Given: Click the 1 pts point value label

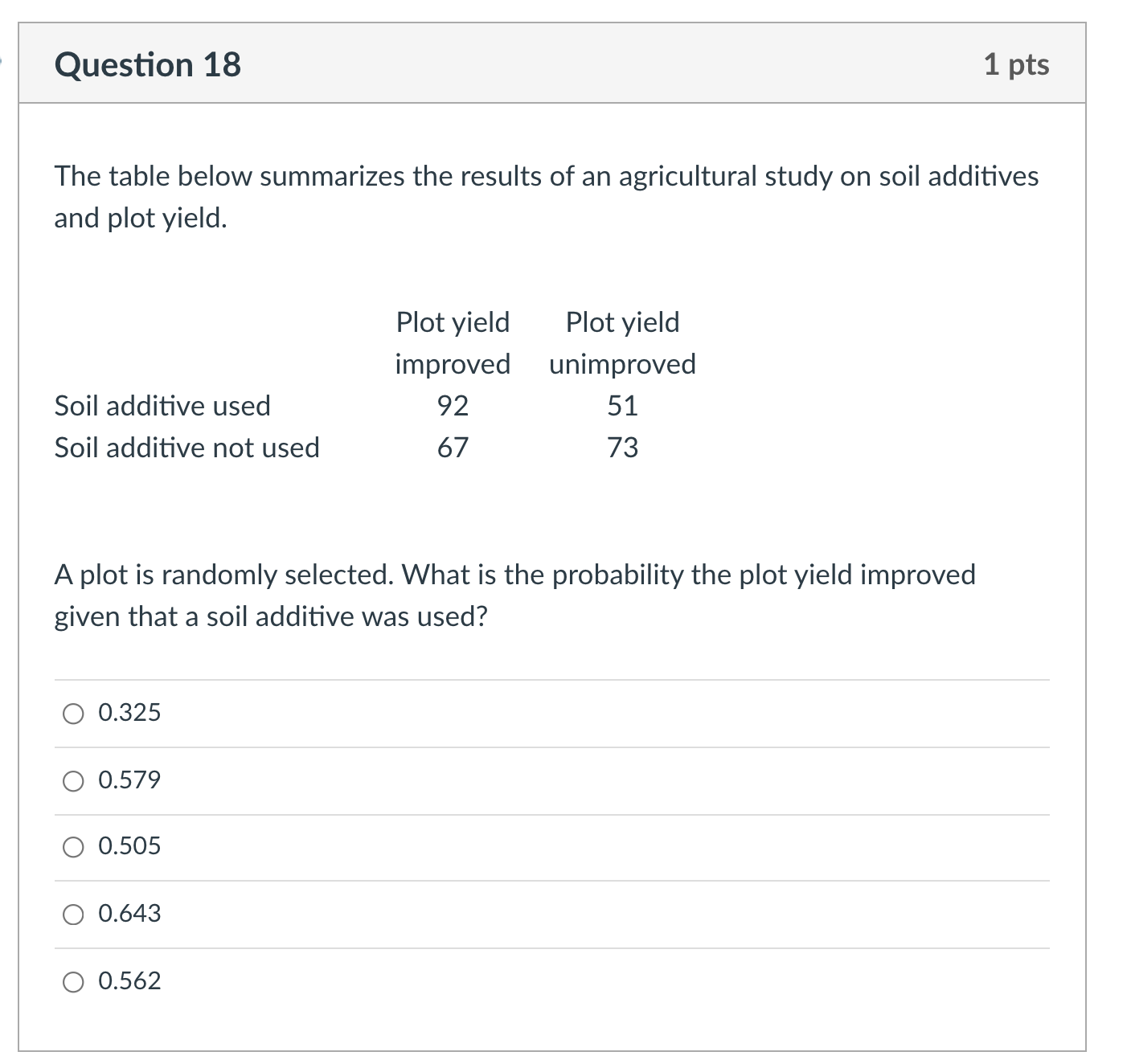Looking at the screenshot, I should point(1017,65).
